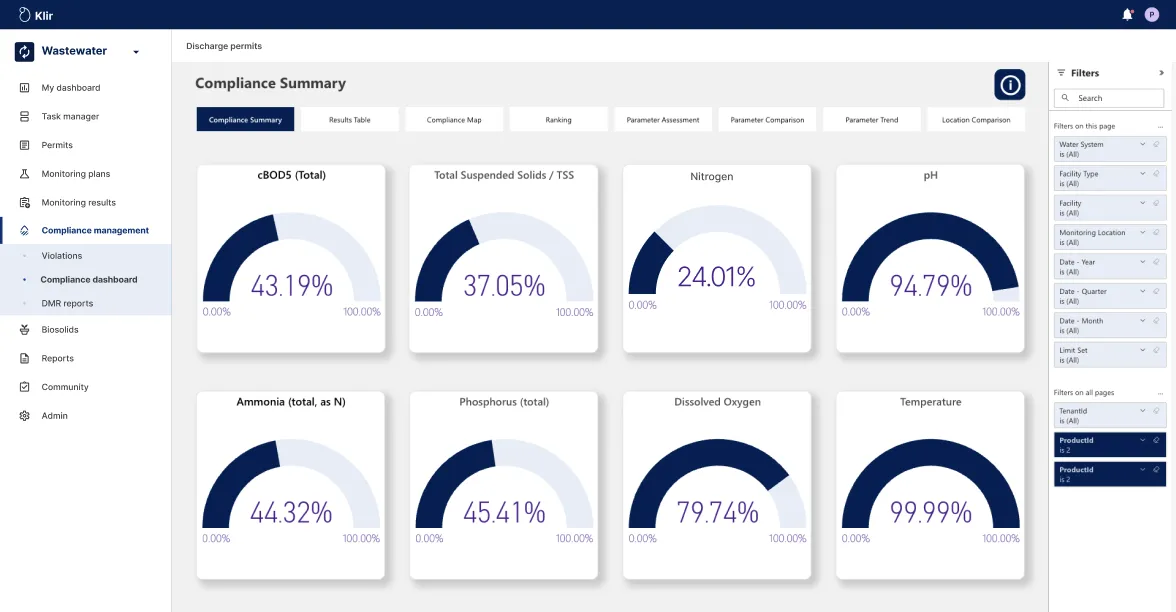Click the Reports icon

pyautogui.click(x=22, y=358)
